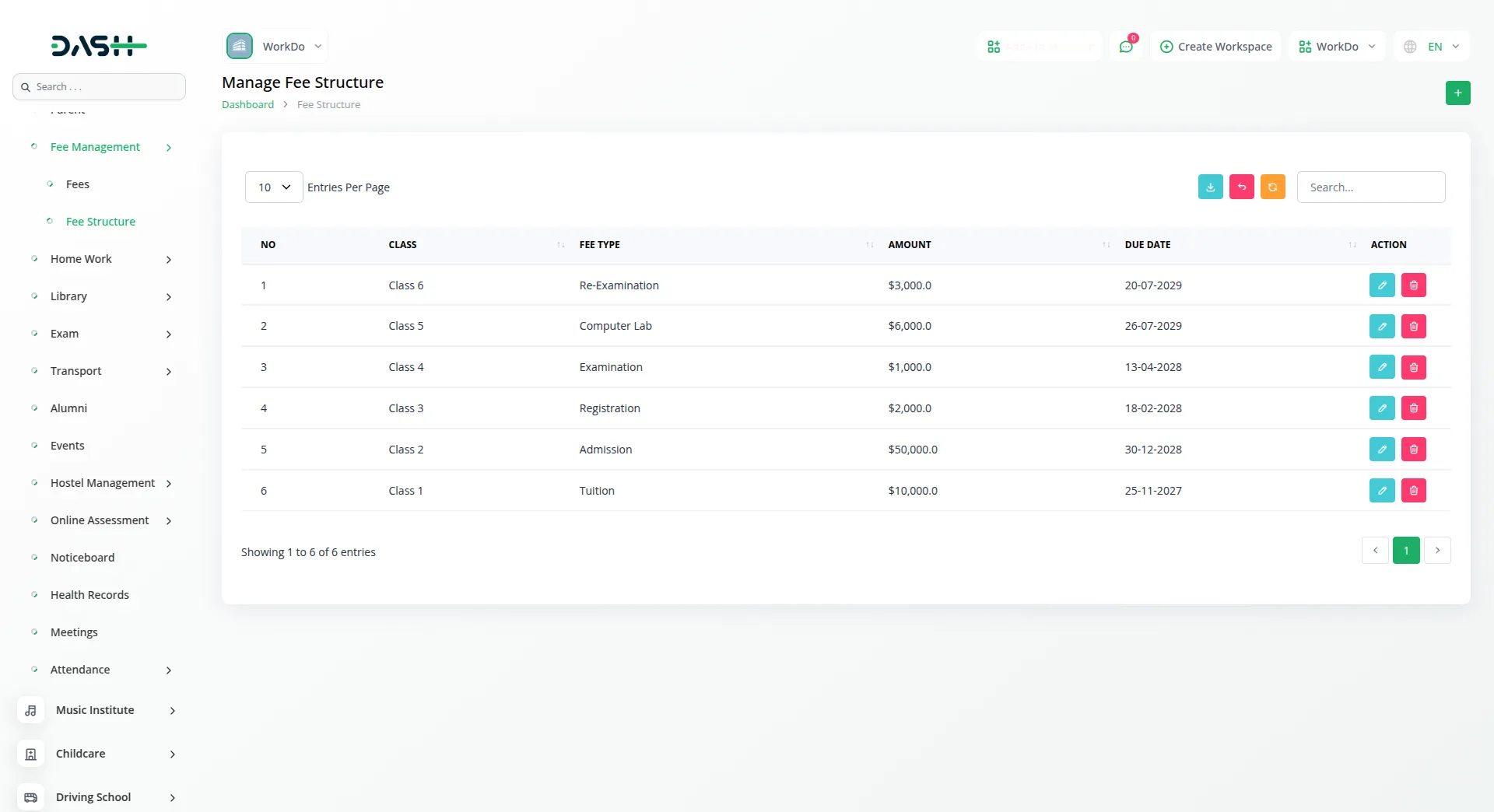Expand the Online Assessment chevron
This screenshot has height=812, width=1494.
(169, 521)
